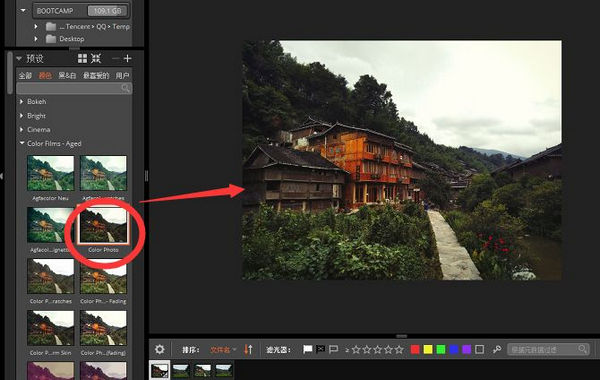This screenshot has height=380, width=600.
Task: Click the left panel splitter handle
Action: (146, 176)
